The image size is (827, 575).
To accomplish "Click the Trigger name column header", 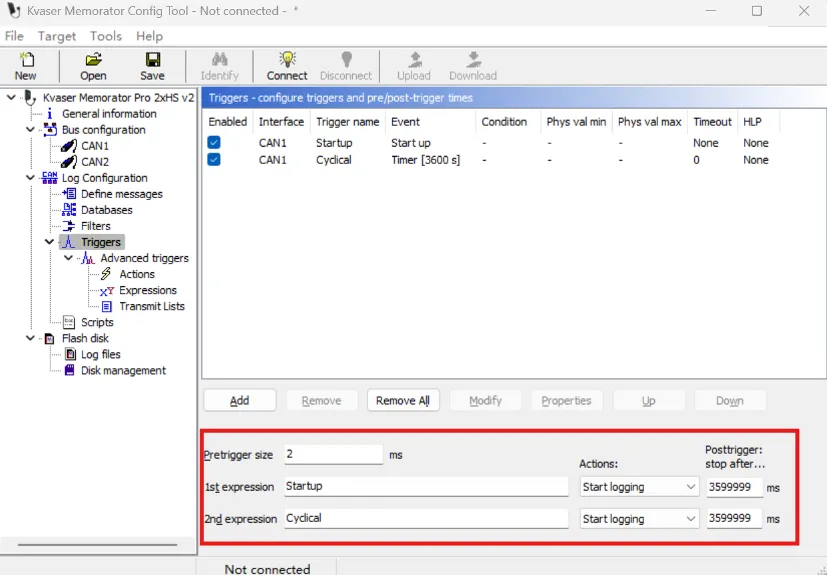I will tap(348, 122).
